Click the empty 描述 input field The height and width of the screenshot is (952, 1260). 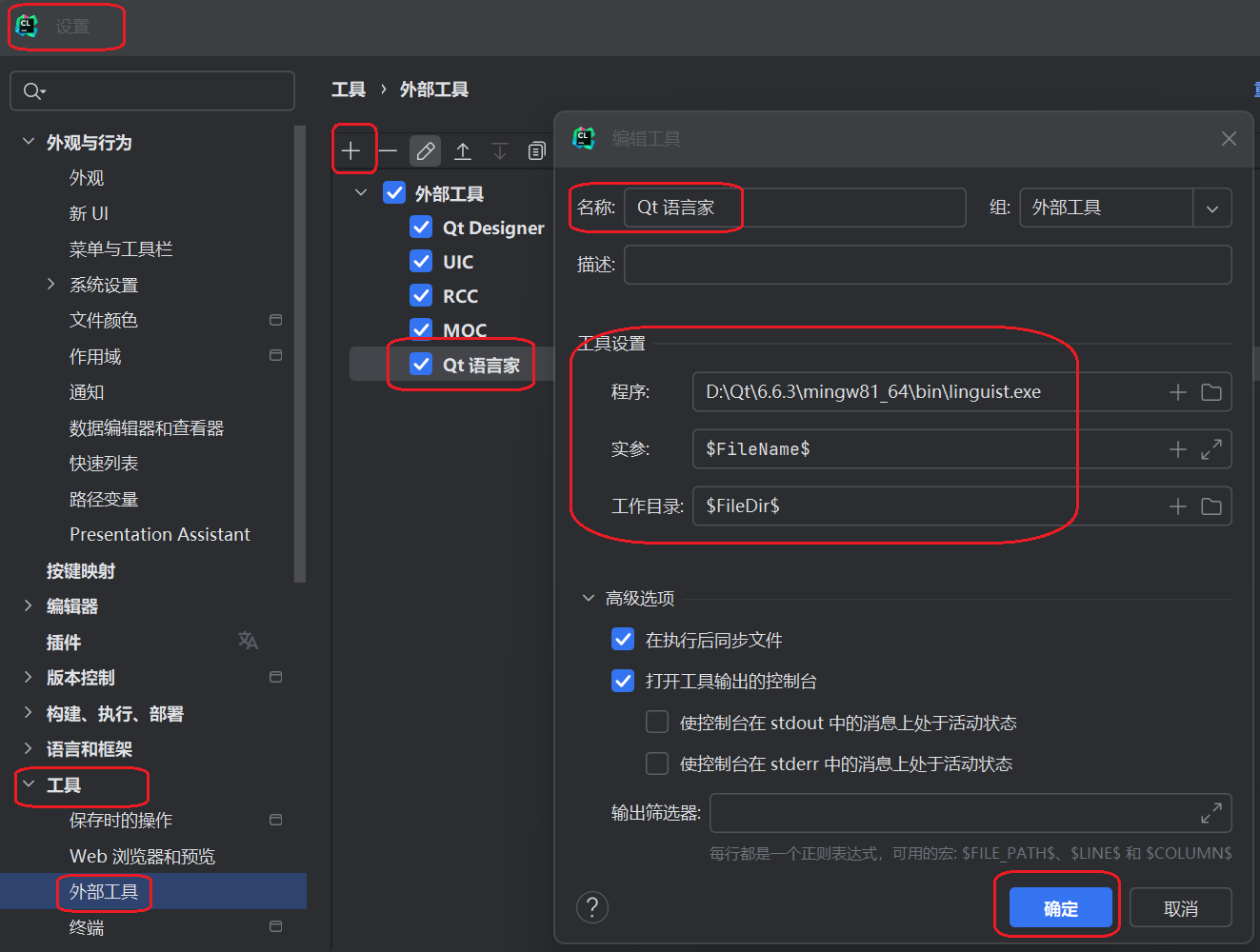[x=928, y=265]
